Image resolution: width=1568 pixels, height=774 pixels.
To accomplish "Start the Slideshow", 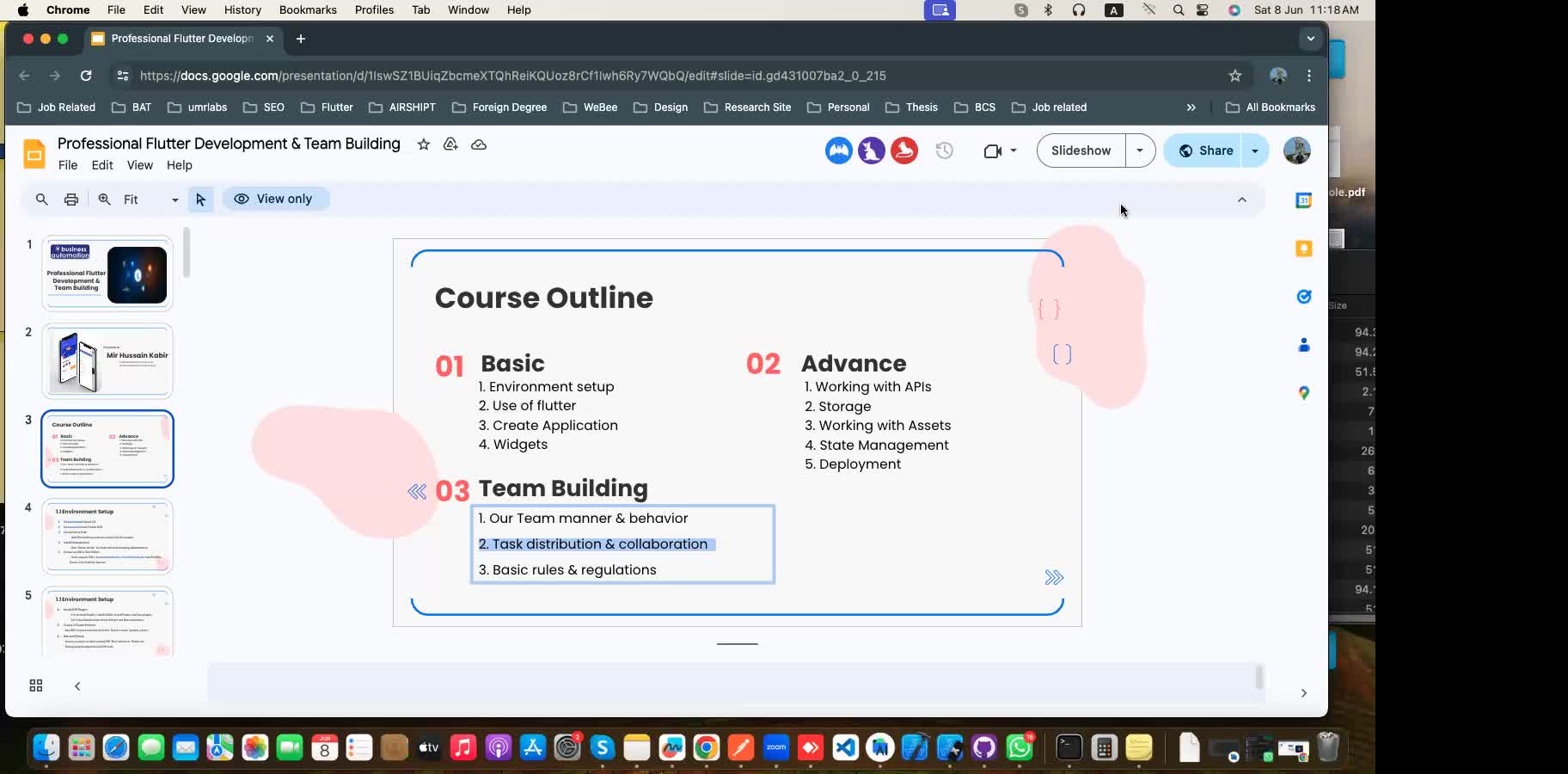I will point(1081,150).
